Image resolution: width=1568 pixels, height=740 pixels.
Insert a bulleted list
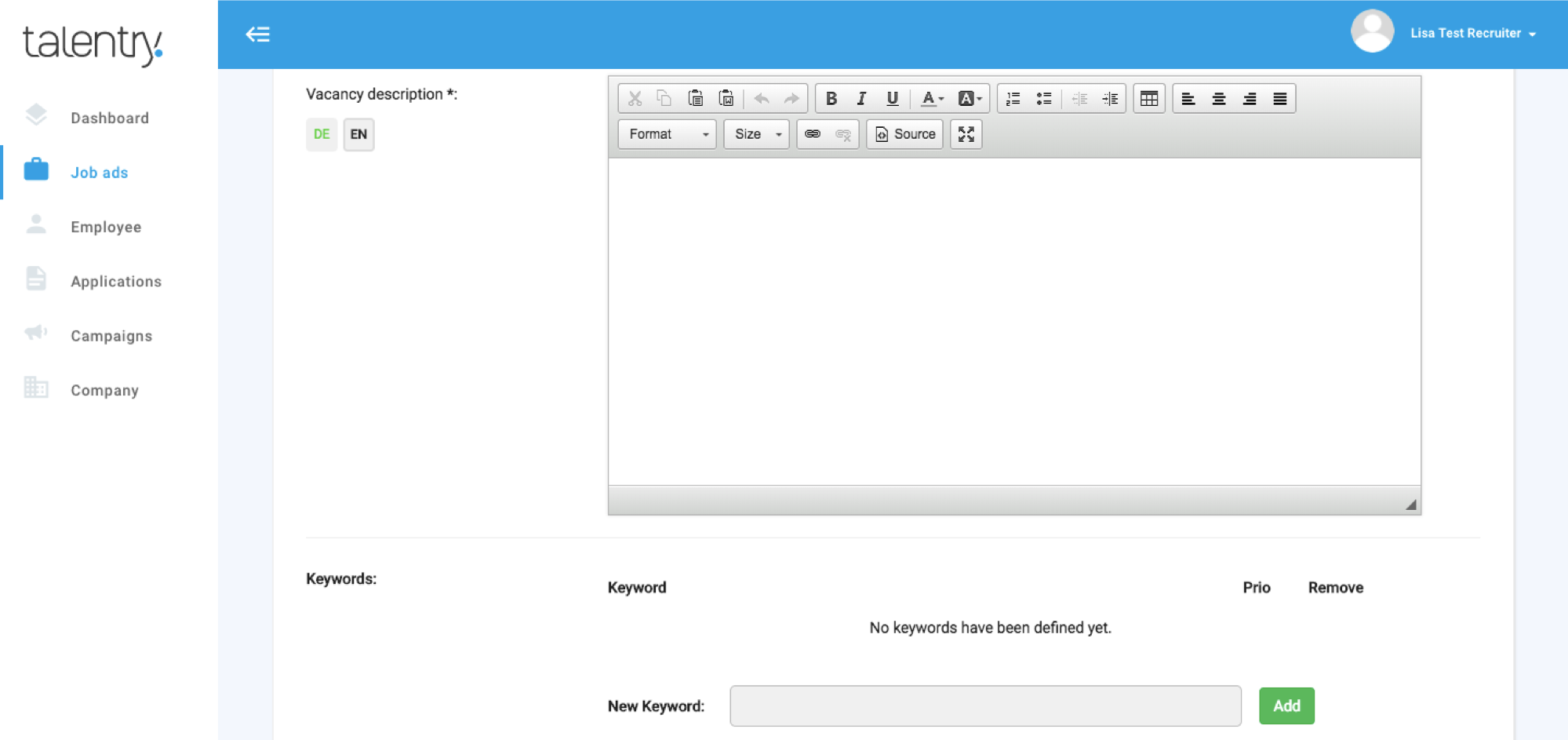tap(1044, 99)
